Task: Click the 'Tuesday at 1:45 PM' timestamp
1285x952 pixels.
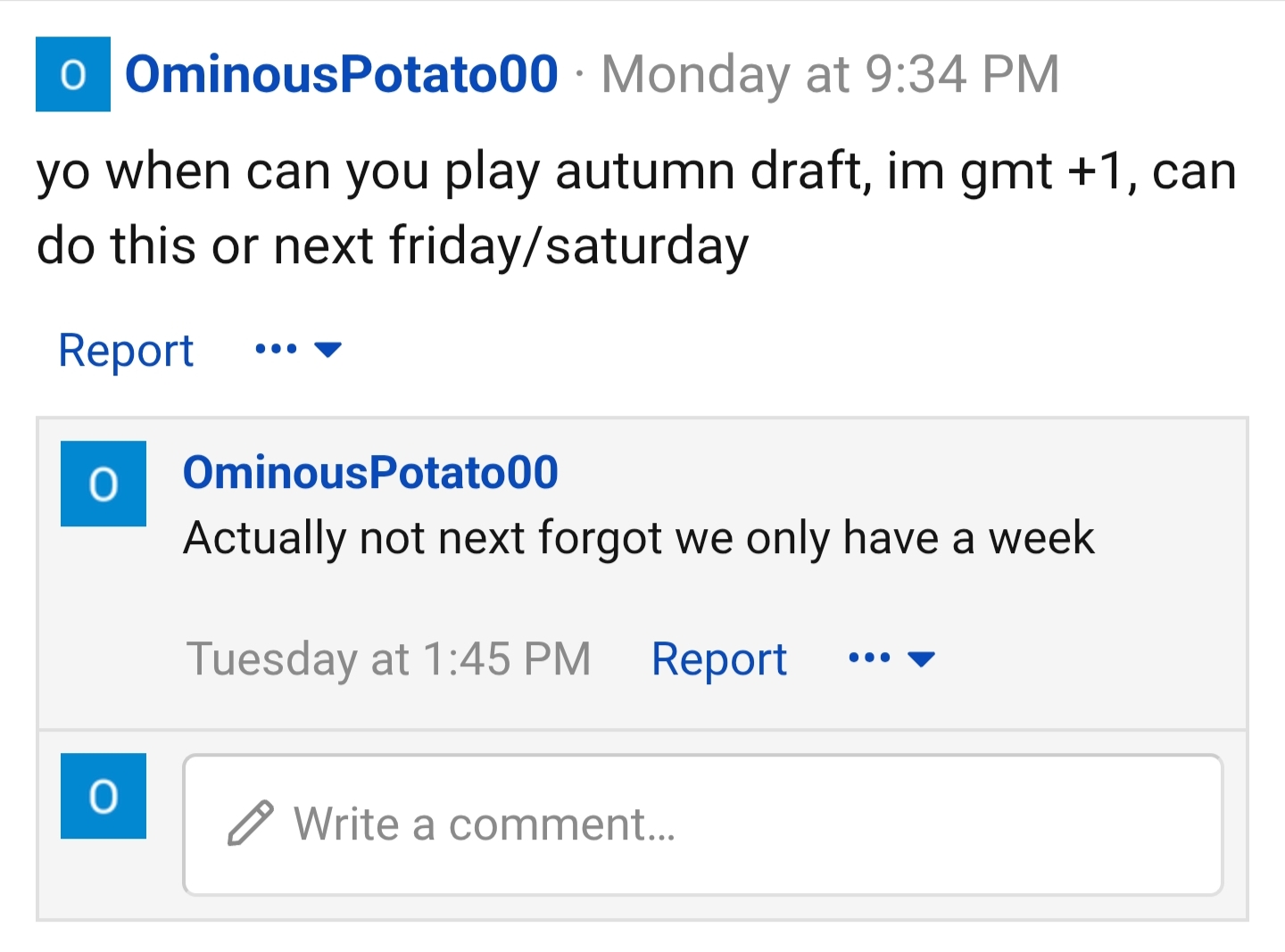Action: click(388, 659)
